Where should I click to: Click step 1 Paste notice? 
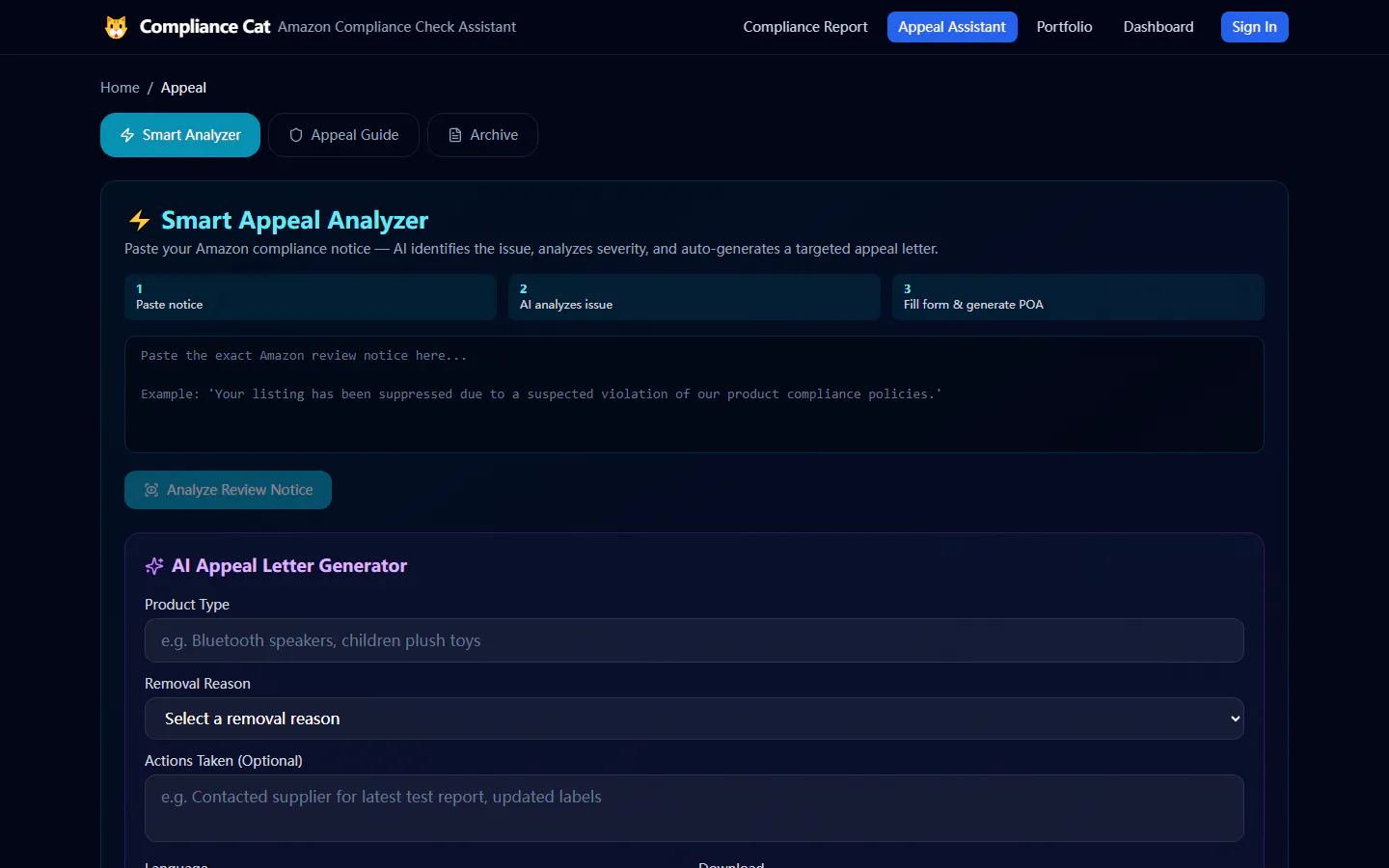[x=311, y=297]
